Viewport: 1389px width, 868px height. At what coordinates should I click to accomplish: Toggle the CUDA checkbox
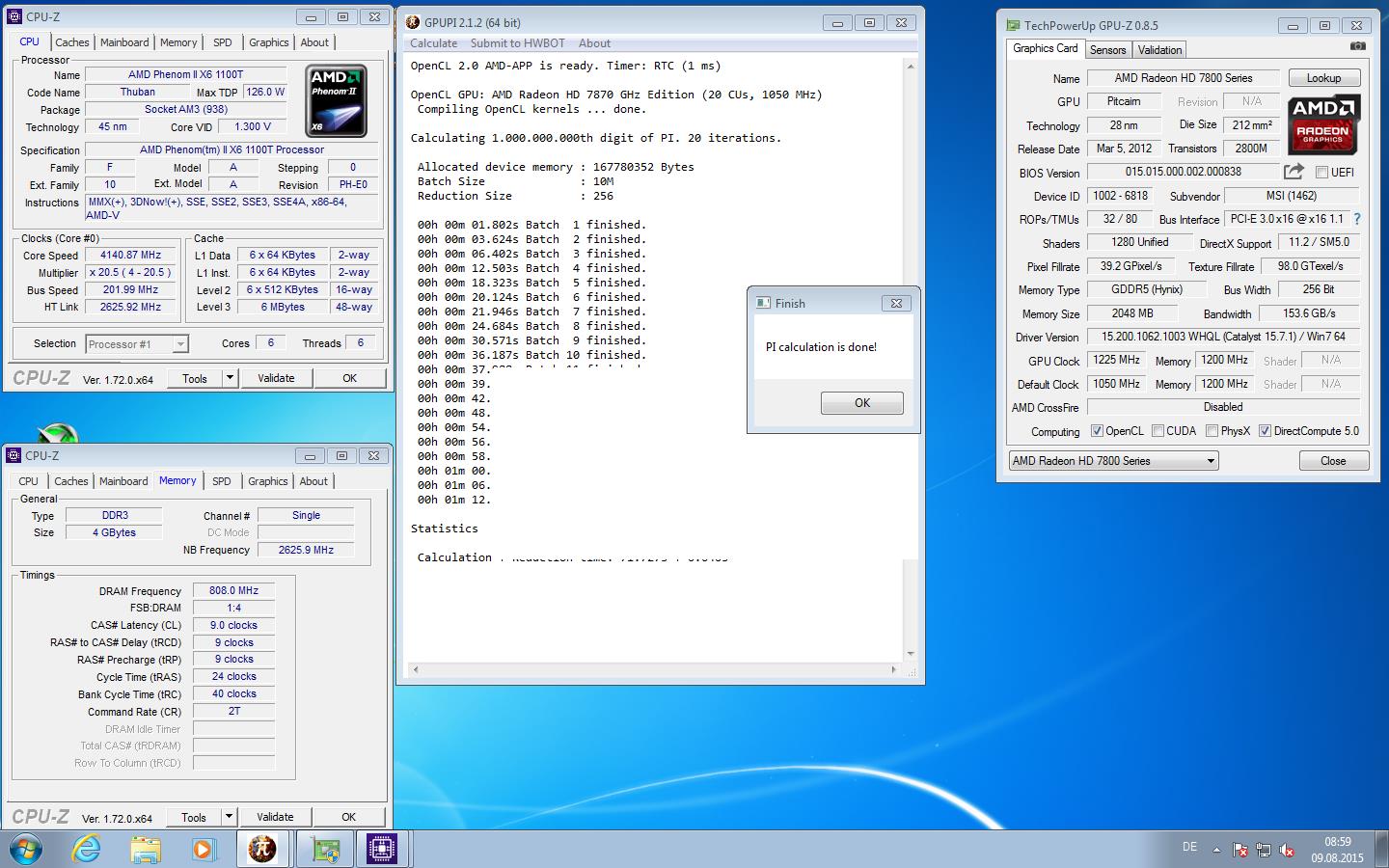[x=1157, y=431]
